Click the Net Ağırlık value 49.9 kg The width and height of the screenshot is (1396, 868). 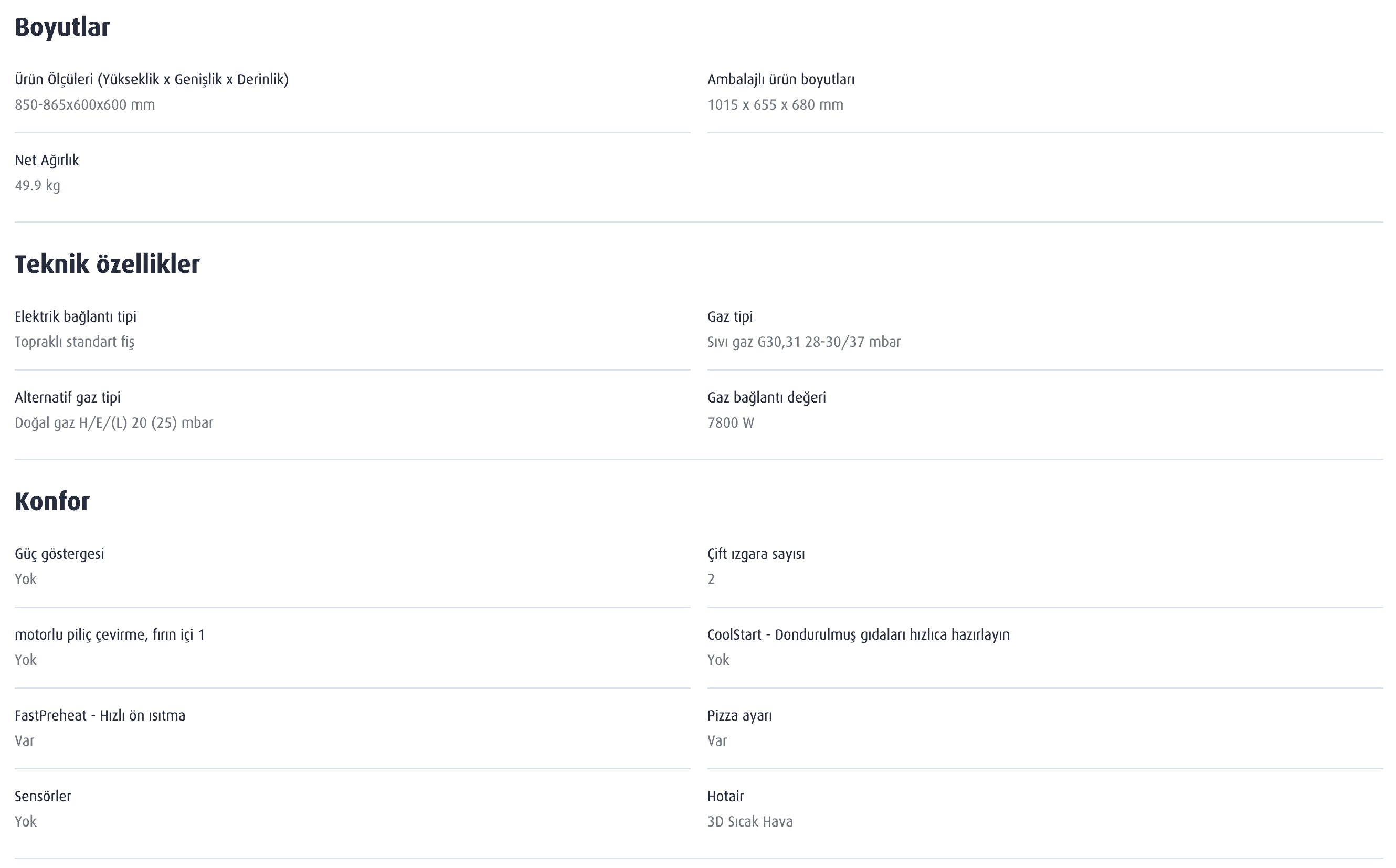click(x=37, y=185)
